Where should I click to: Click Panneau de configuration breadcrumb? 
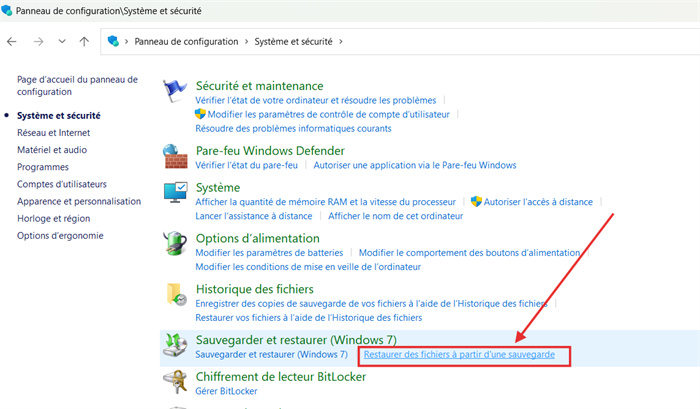point(186,42)
